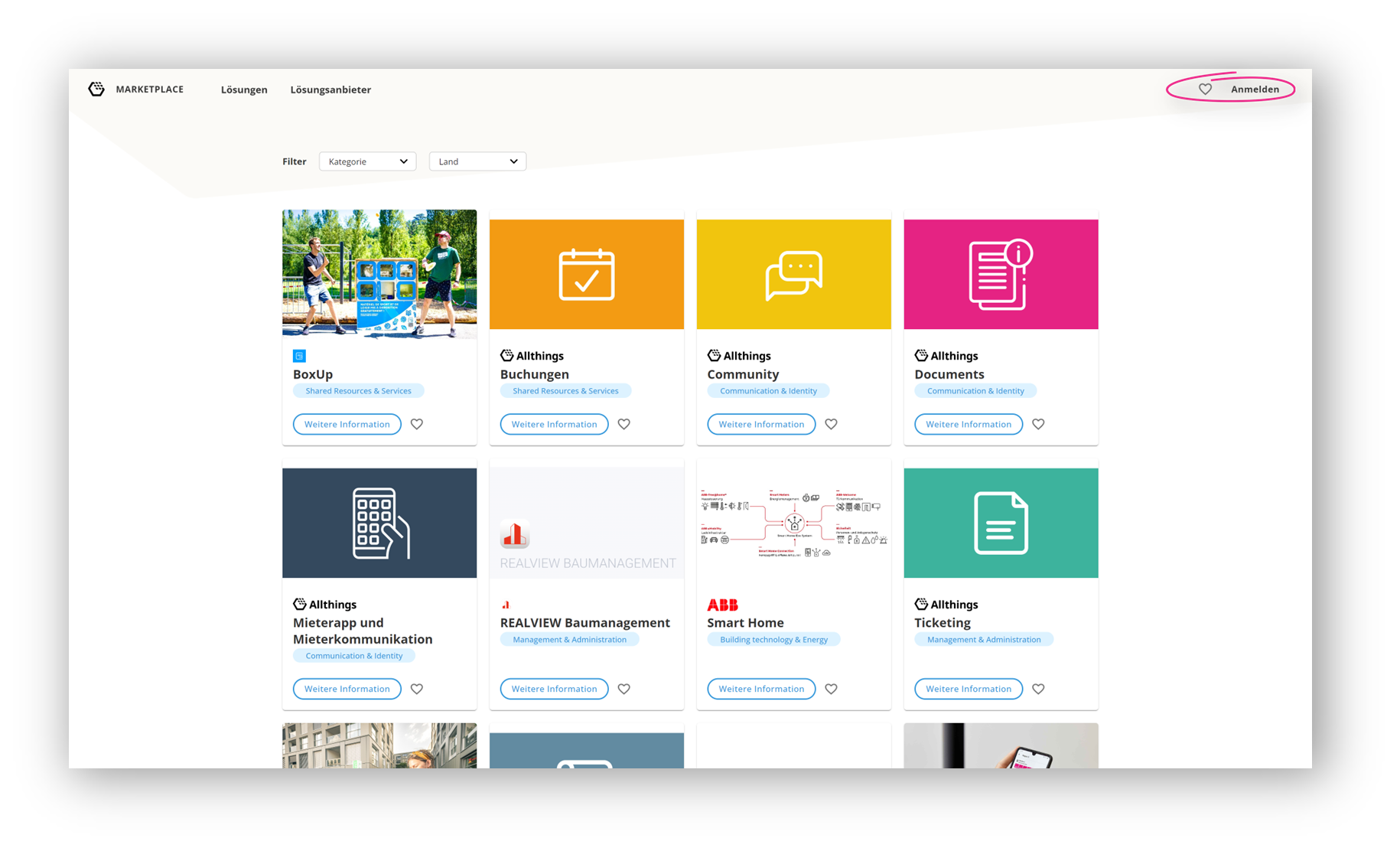
Task: Click the REALVIEW Baumanagement banner image
Action: coord(587,523)
